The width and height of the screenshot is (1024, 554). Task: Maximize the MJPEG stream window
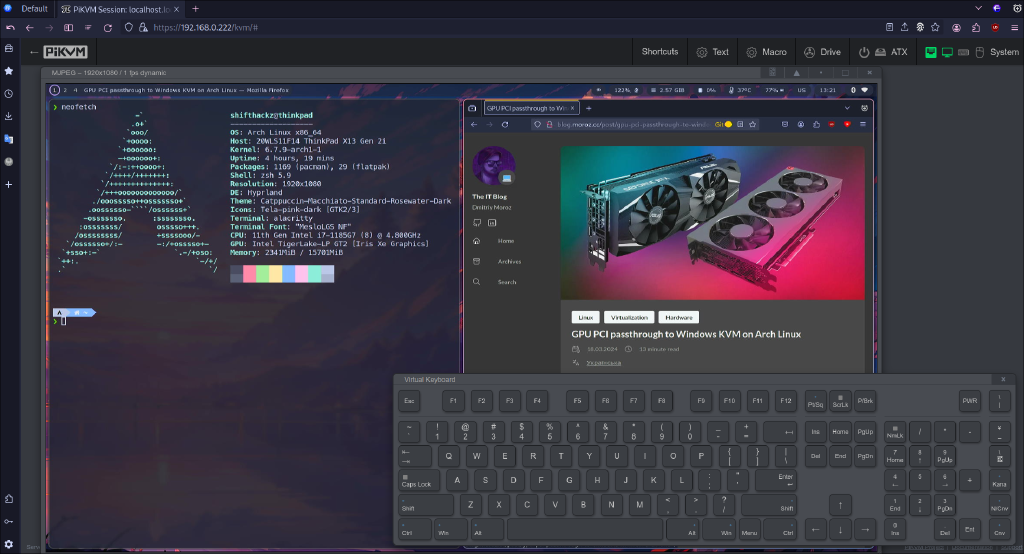click(x=845, y=73)
